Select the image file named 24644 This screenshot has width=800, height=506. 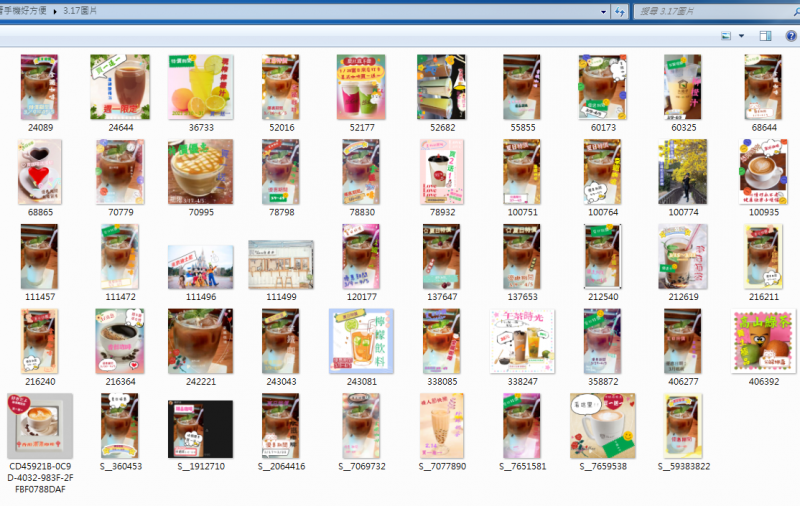(120, 87)
